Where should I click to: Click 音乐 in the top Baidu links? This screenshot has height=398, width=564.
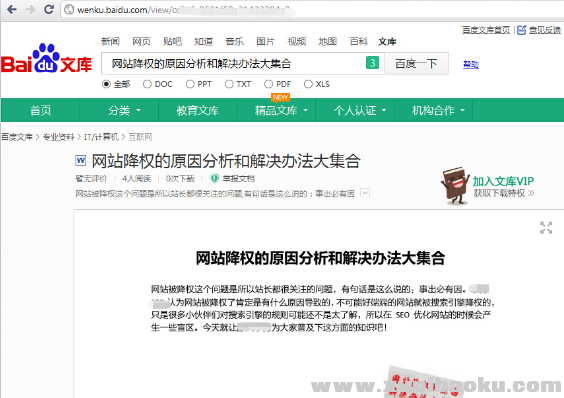pos(235,41)
